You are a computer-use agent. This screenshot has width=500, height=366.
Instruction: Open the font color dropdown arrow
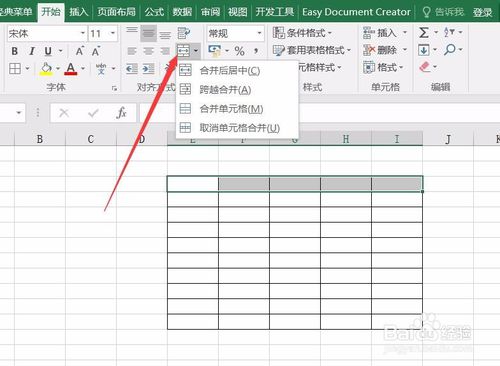click(x=83, y=69)
